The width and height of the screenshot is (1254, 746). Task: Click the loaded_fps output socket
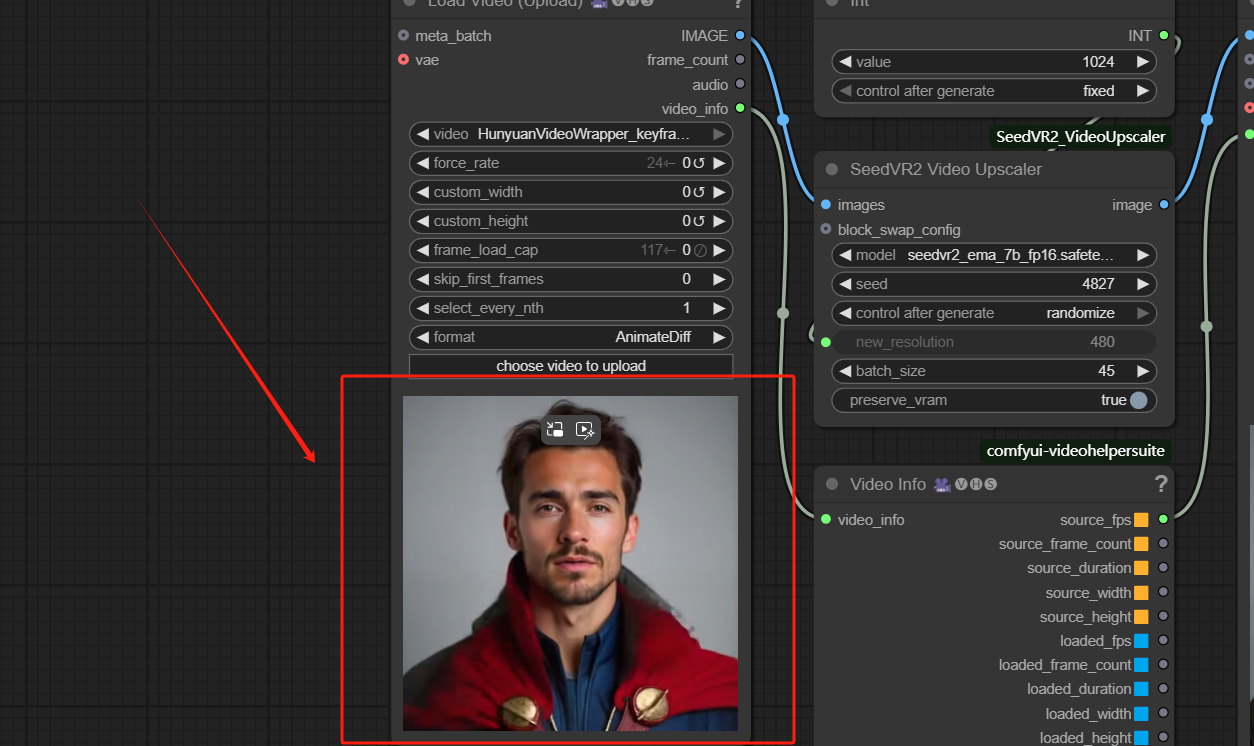coord(1163,641)
